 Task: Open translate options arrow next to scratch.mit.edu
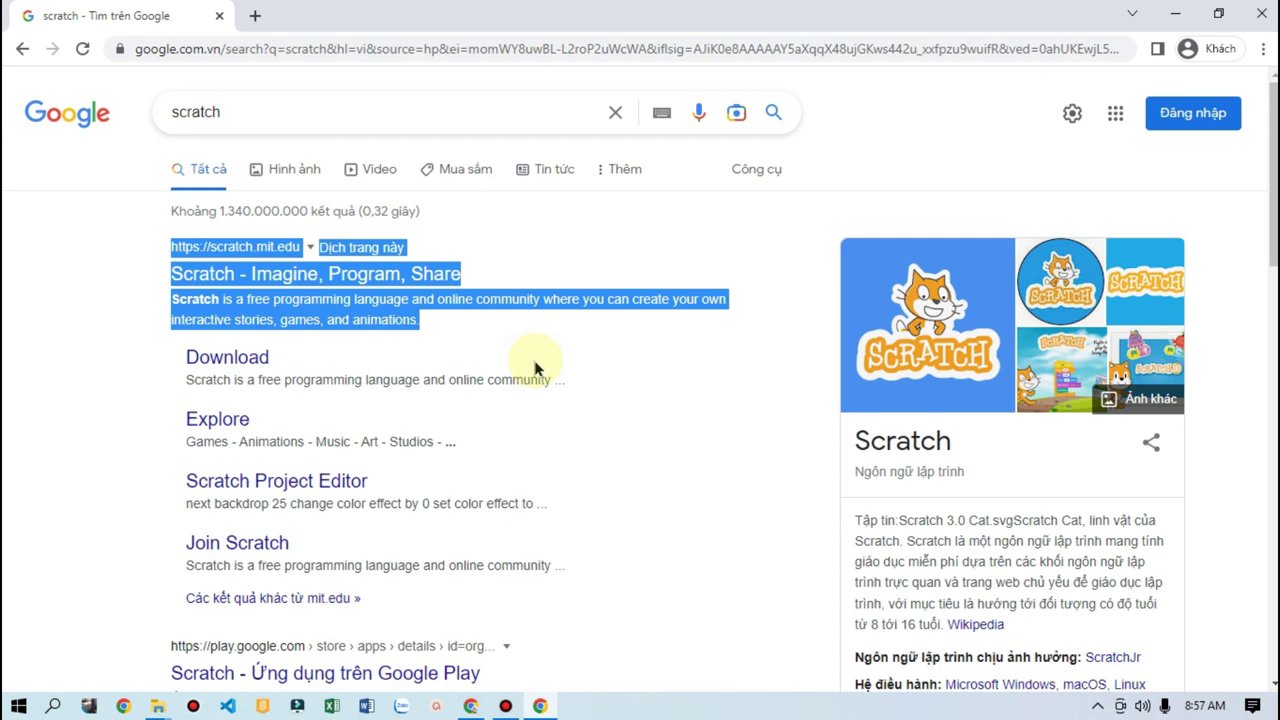[310, 247]
